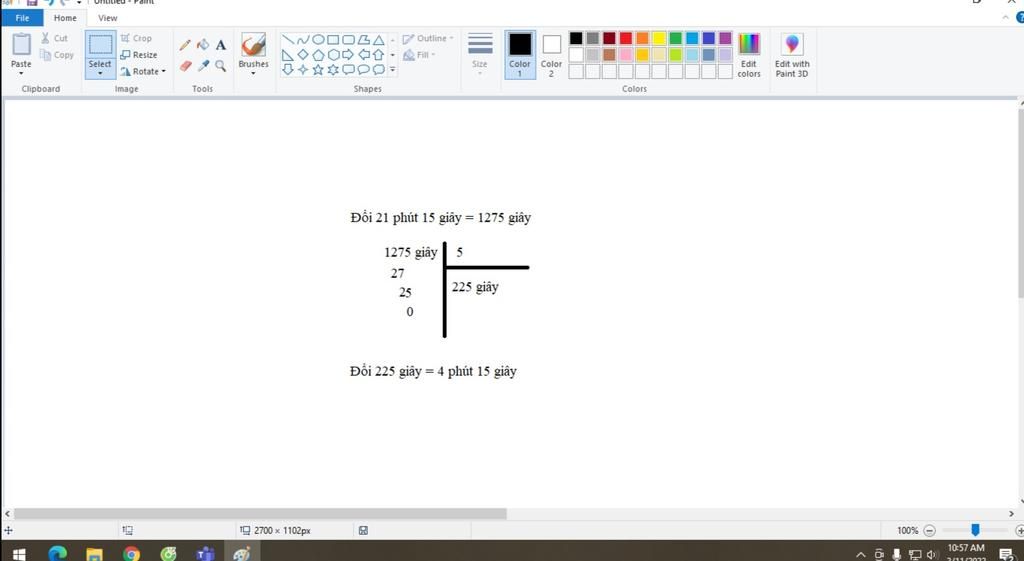
Task: Choose the Six-point star shape
Action: pyautogui.click(x=333, y=69)
